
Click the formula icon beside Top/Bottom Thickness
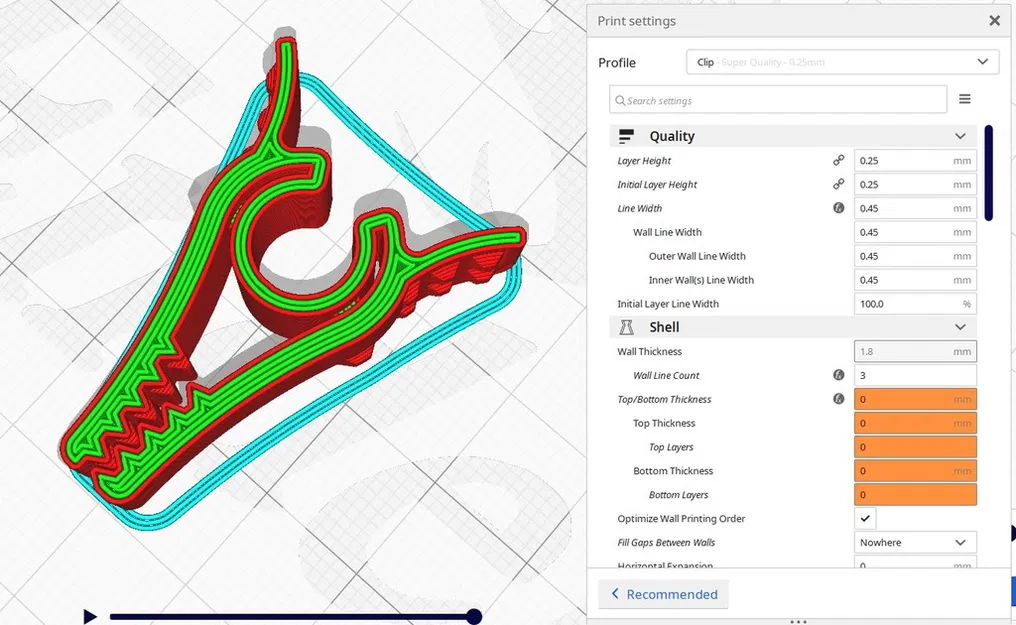[838, 399]
